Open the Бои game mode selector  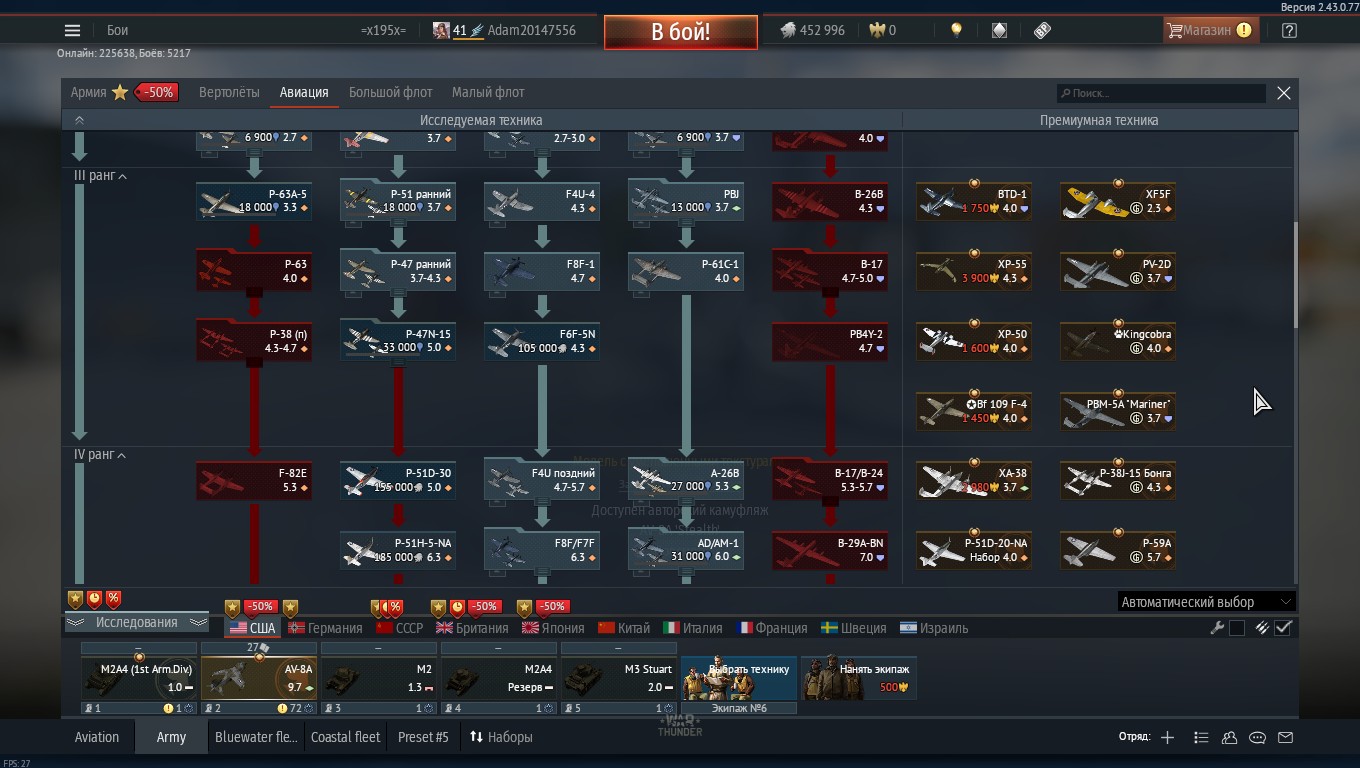click(117, 31)
